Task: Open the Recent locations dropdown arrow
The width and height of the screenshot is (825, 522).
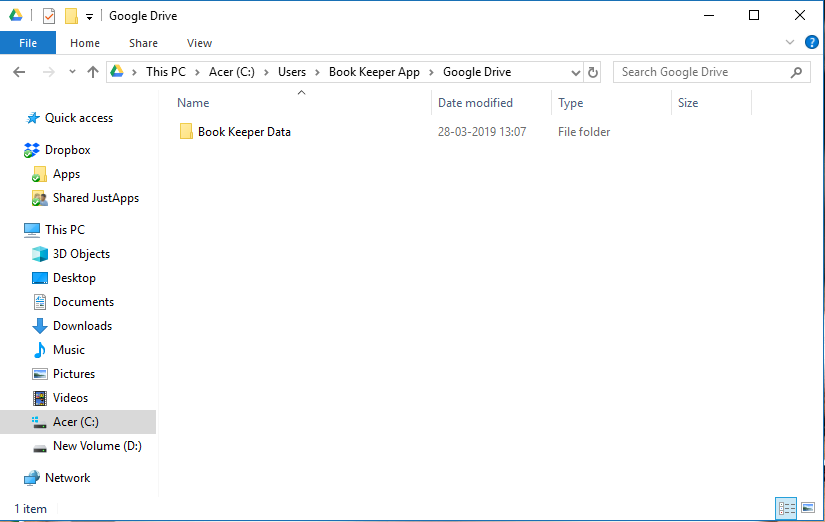Action: (x=72, y=72)
